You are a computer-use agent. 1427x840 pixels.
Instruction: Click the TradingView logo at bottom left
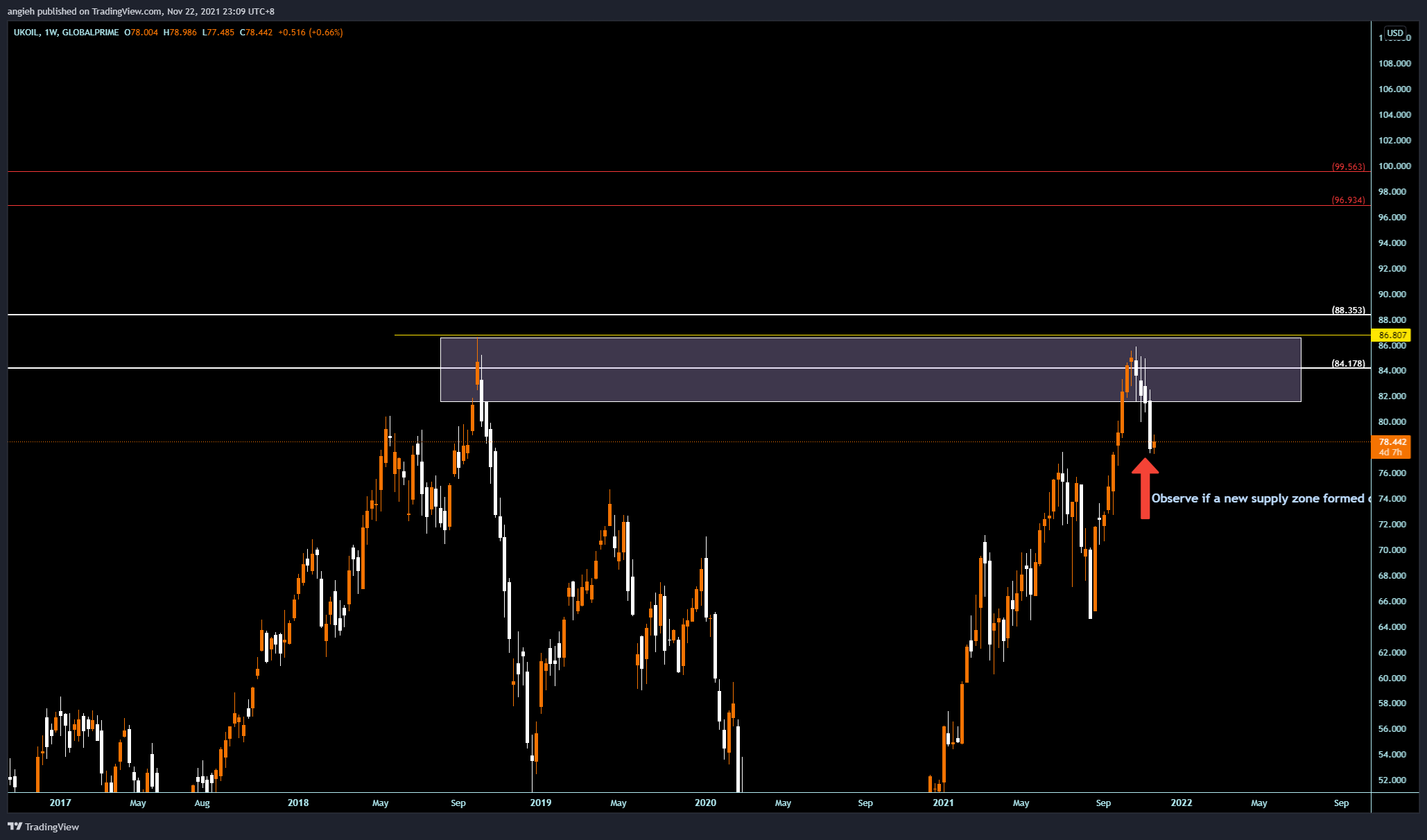pyautogui.click(x=43, y=827)
